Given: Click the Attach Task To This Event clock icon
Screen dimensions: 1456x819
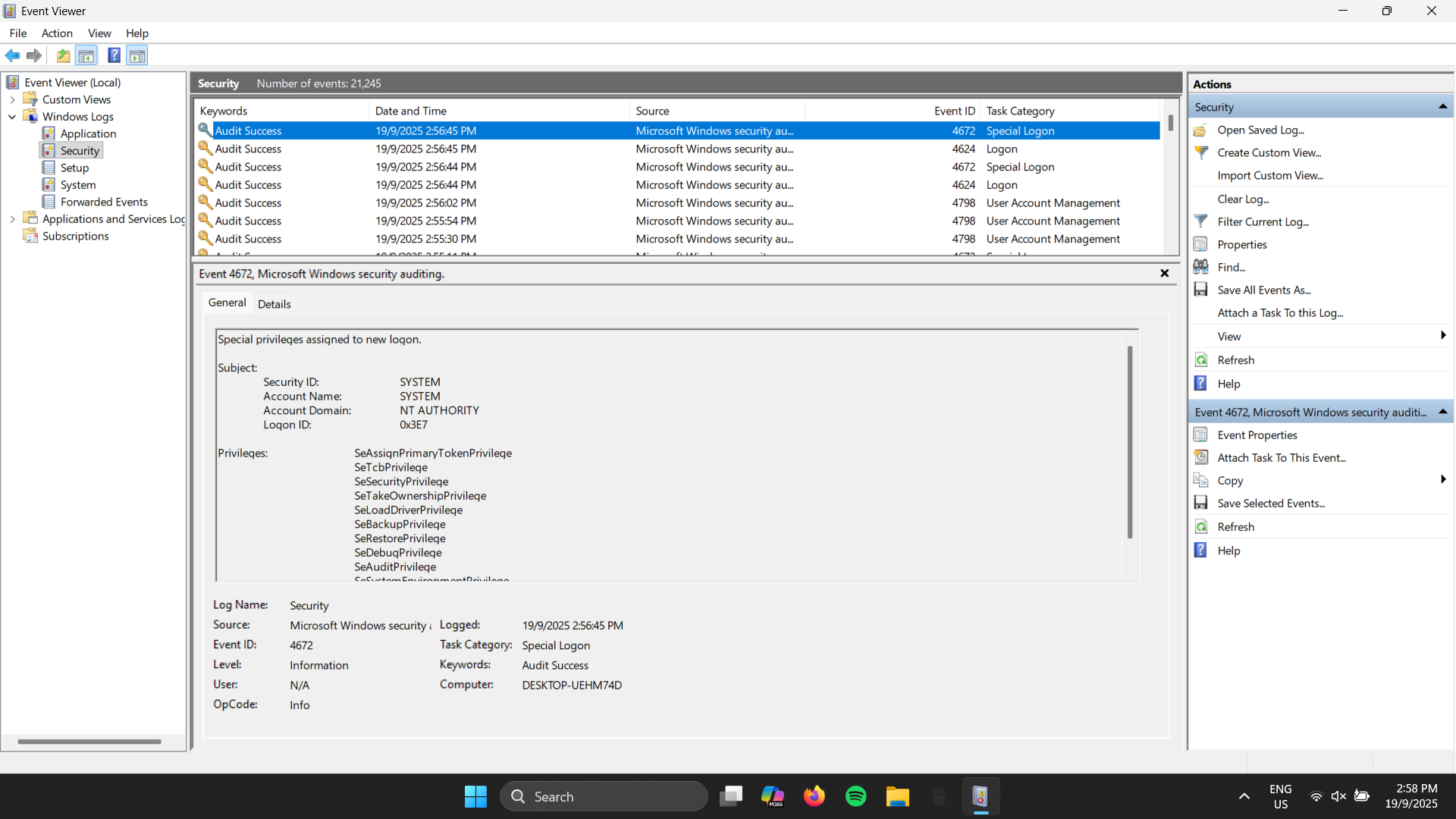Looking at the screenshot, I should click(1201, 457).
